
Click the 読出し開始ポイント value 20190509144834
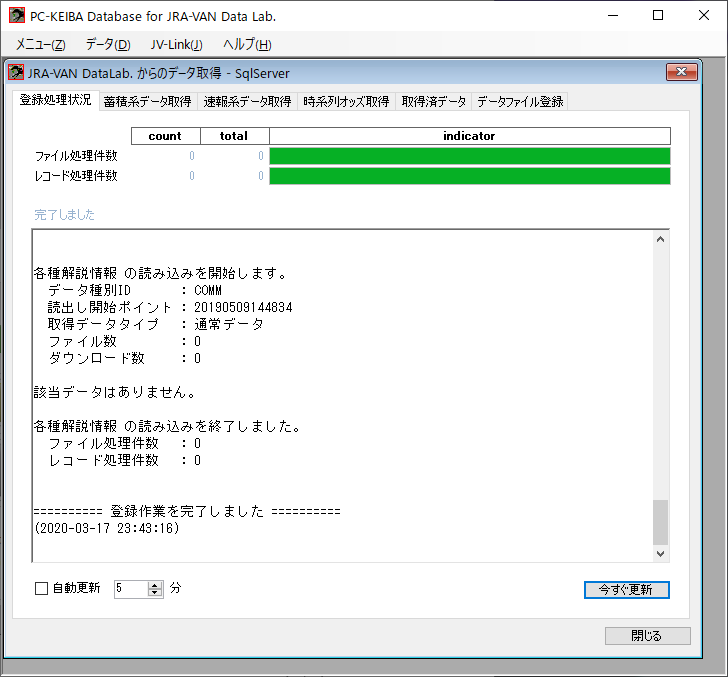click(x=243, y=307)
